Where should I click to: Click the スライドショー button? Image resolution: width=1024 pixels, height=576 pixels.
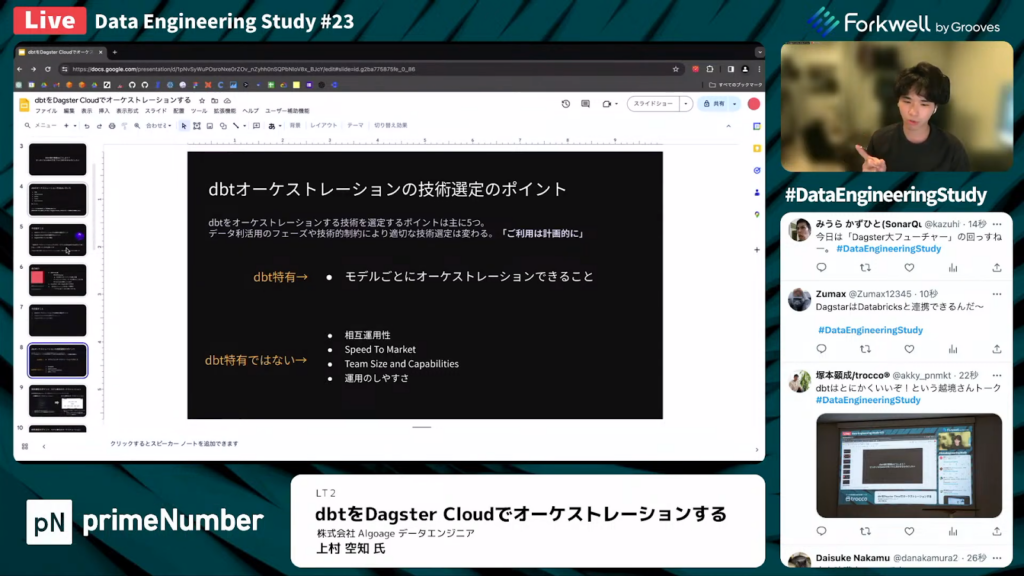coord(653,104)
